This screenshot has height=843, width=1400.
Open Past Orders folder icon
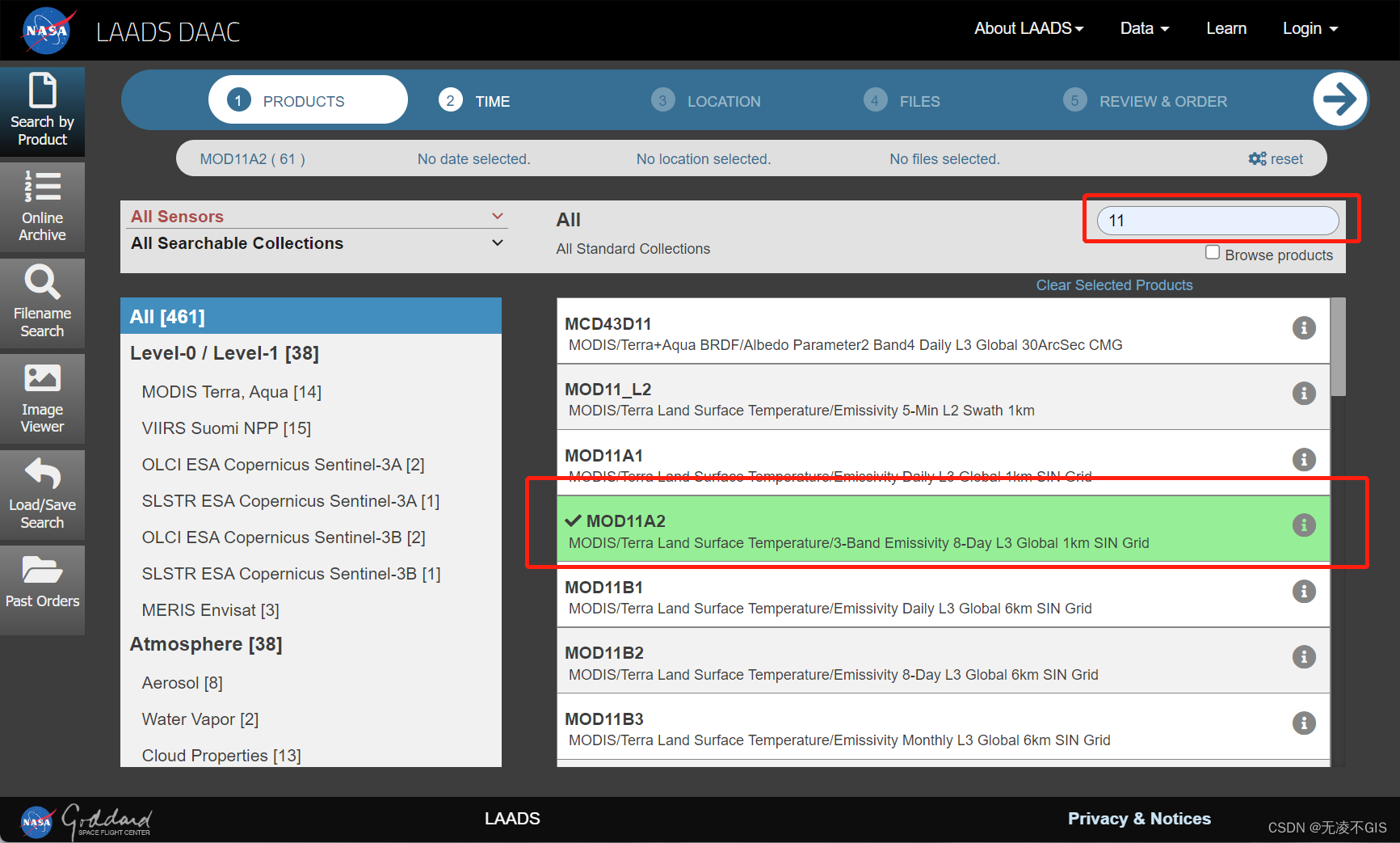click(42, 570)
